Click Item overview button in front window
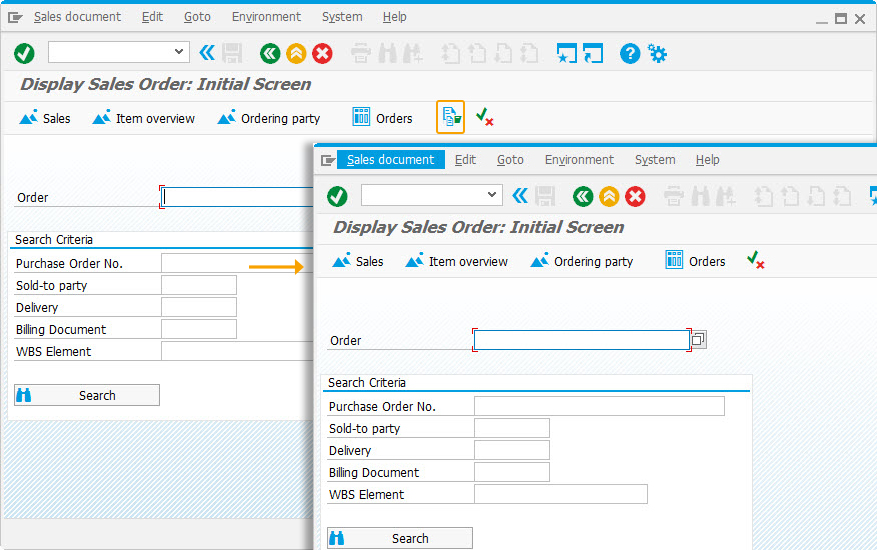The width and height of the screenshot is (877, 550). (x=457, y=261)
